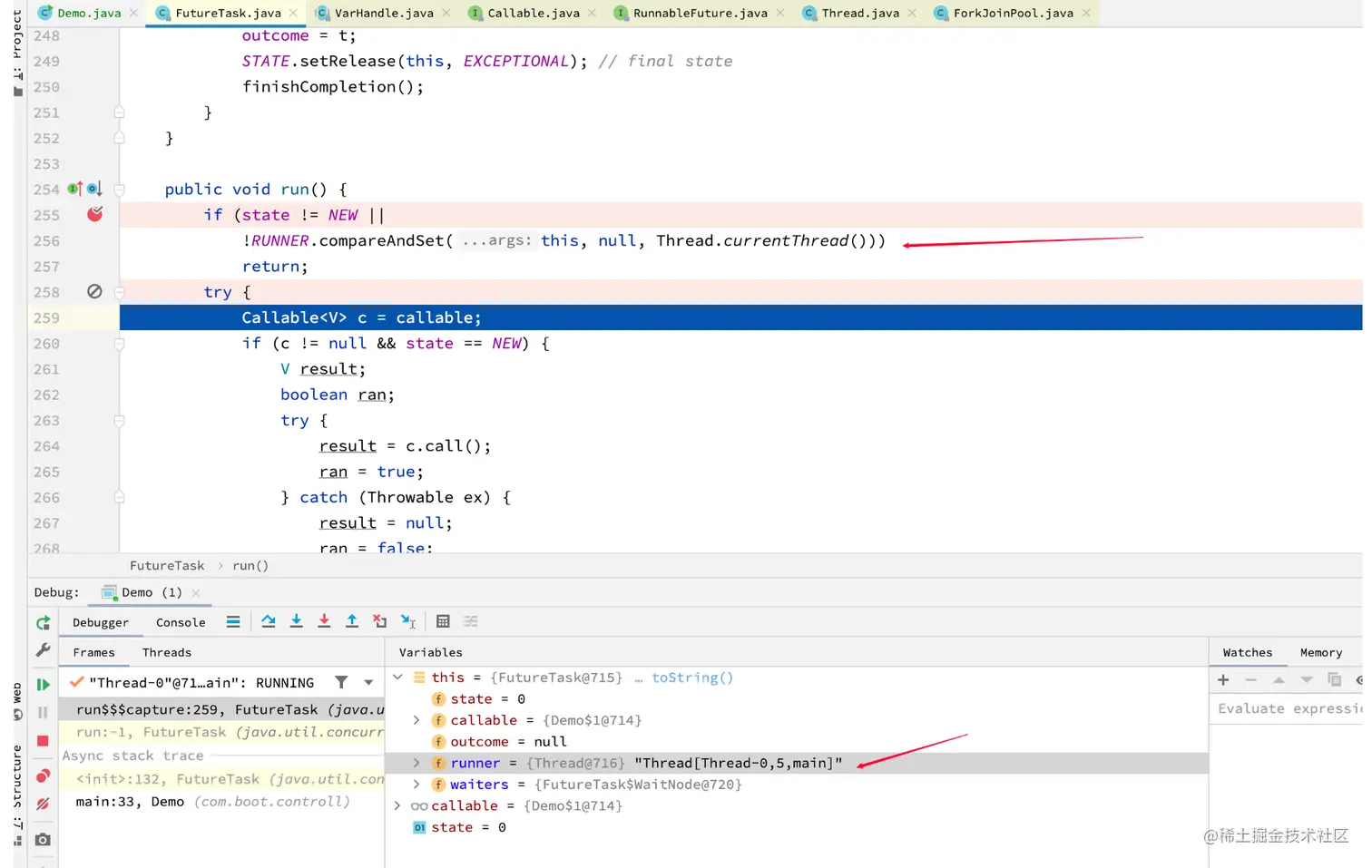This screenshot has height=868, width=1372.
Task: Run to cursor position
Action: point(408,621)
